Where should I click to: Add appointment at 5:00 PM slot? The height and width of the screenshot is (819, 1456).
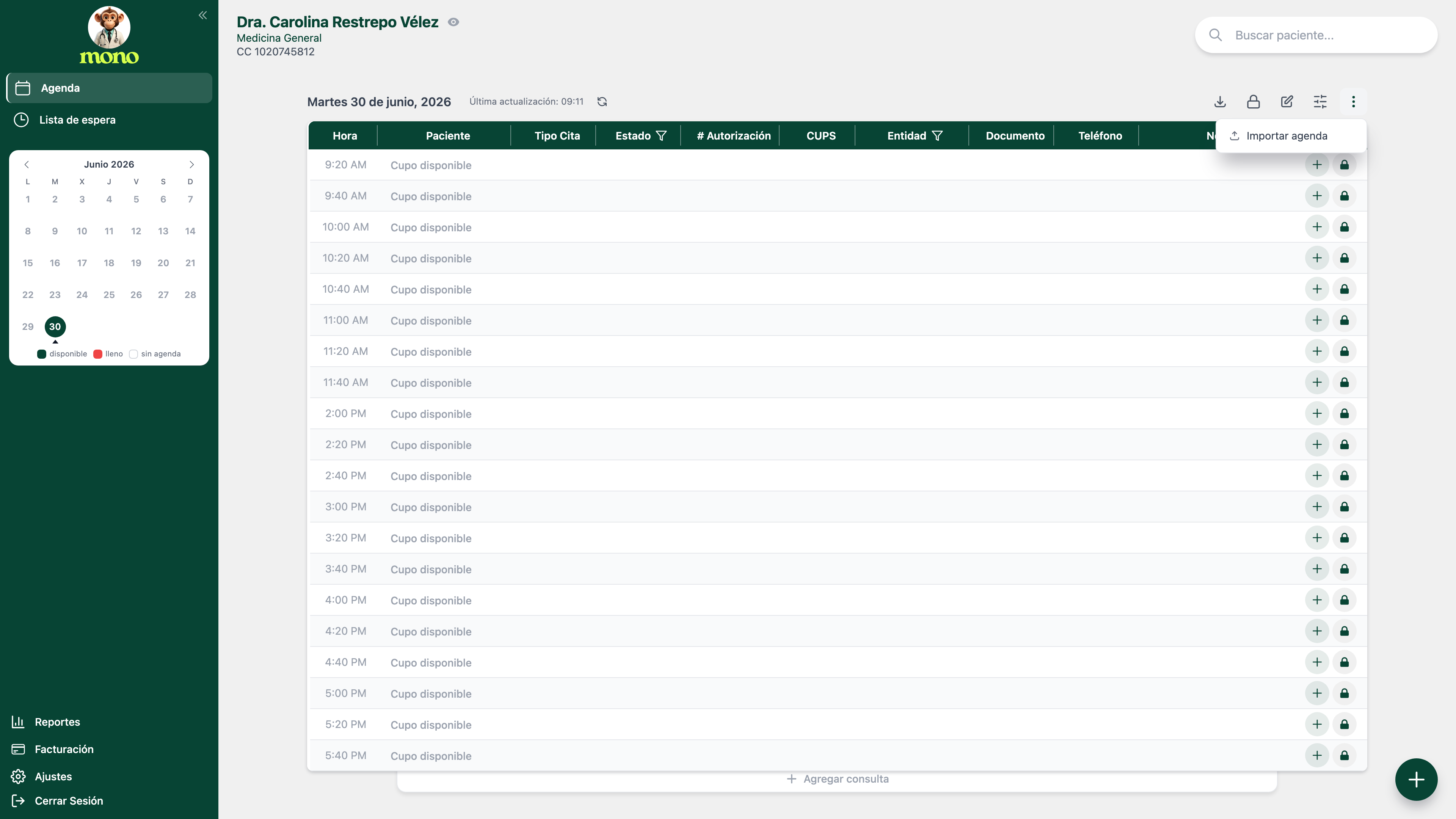(1317, 693)
